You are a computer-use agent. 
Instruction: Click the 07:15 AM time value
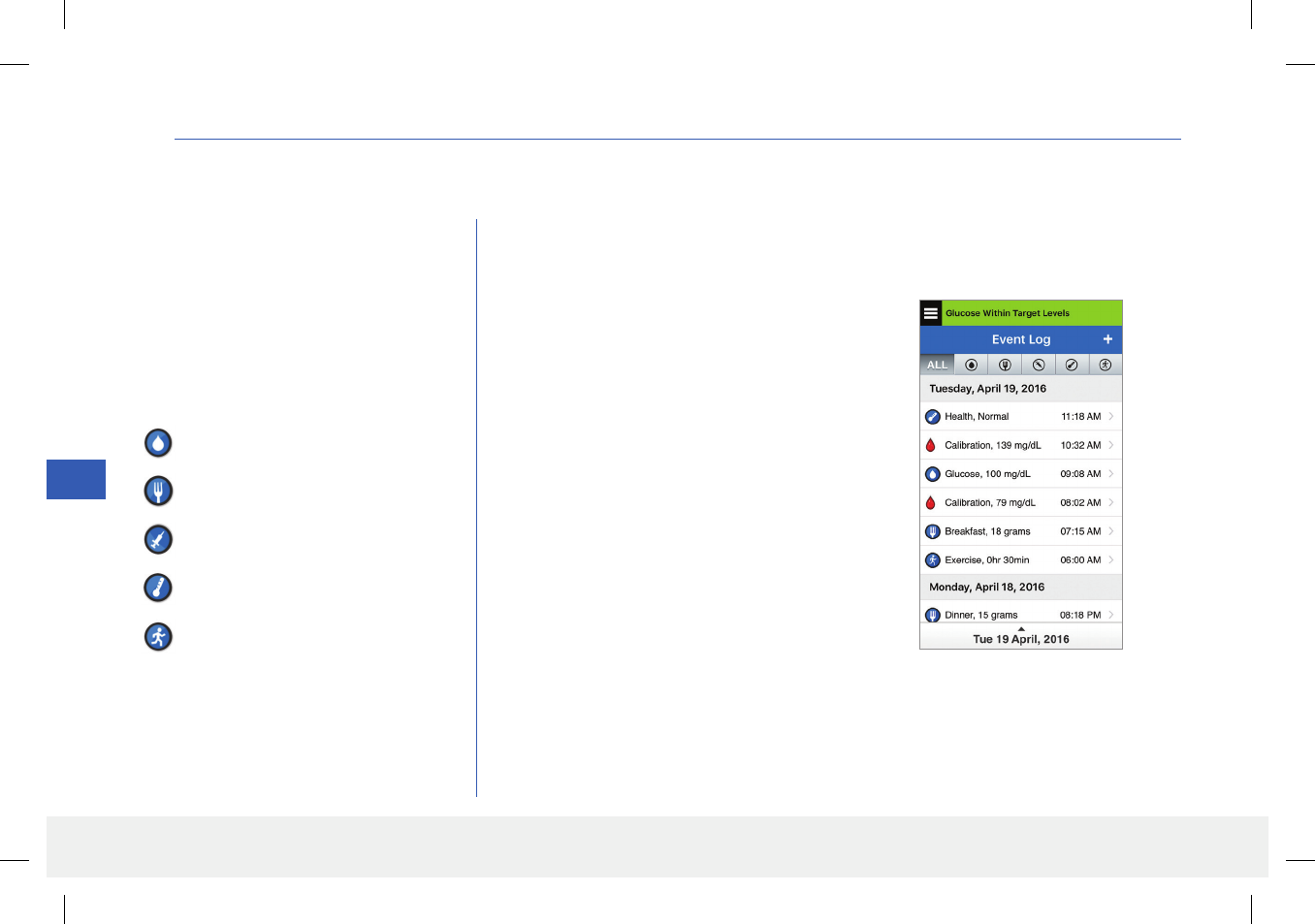pos(1080,531)
